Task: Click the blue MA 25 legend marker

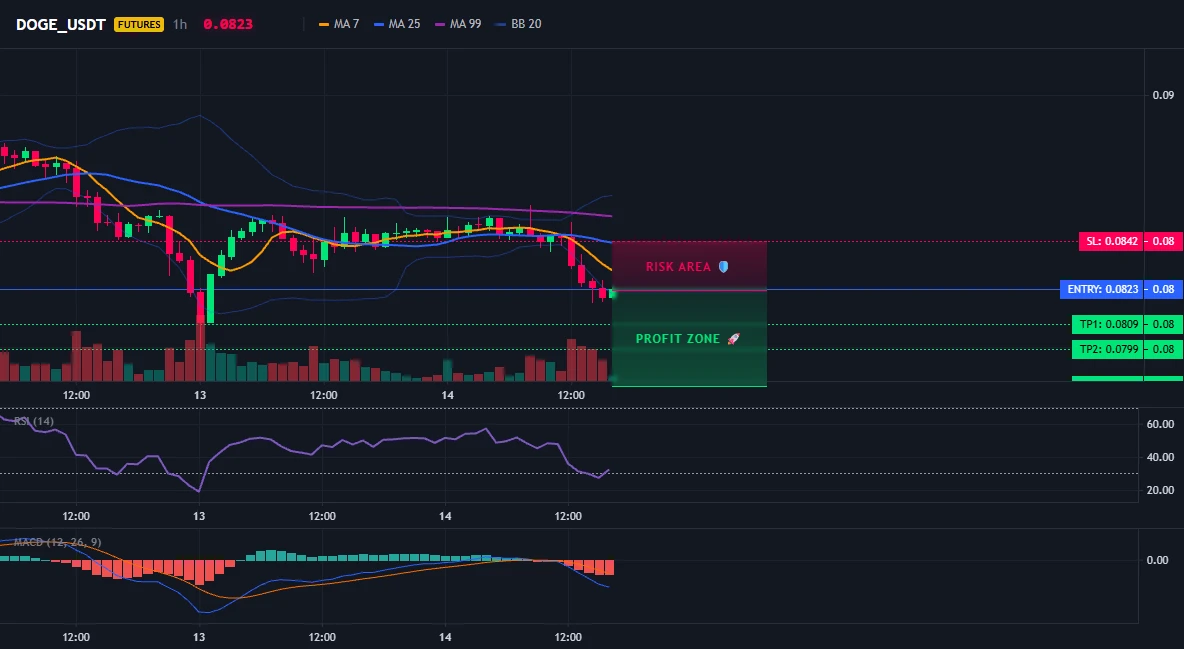Action: click(379, 24)
